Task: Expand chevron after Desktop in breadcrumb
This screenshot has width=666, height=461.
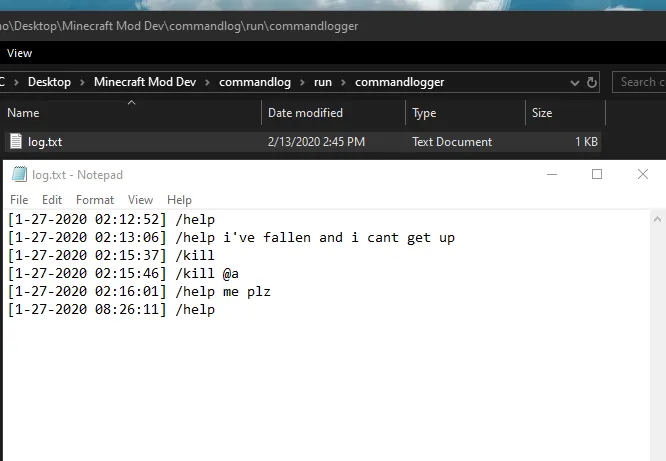Action: click(82, 82)
